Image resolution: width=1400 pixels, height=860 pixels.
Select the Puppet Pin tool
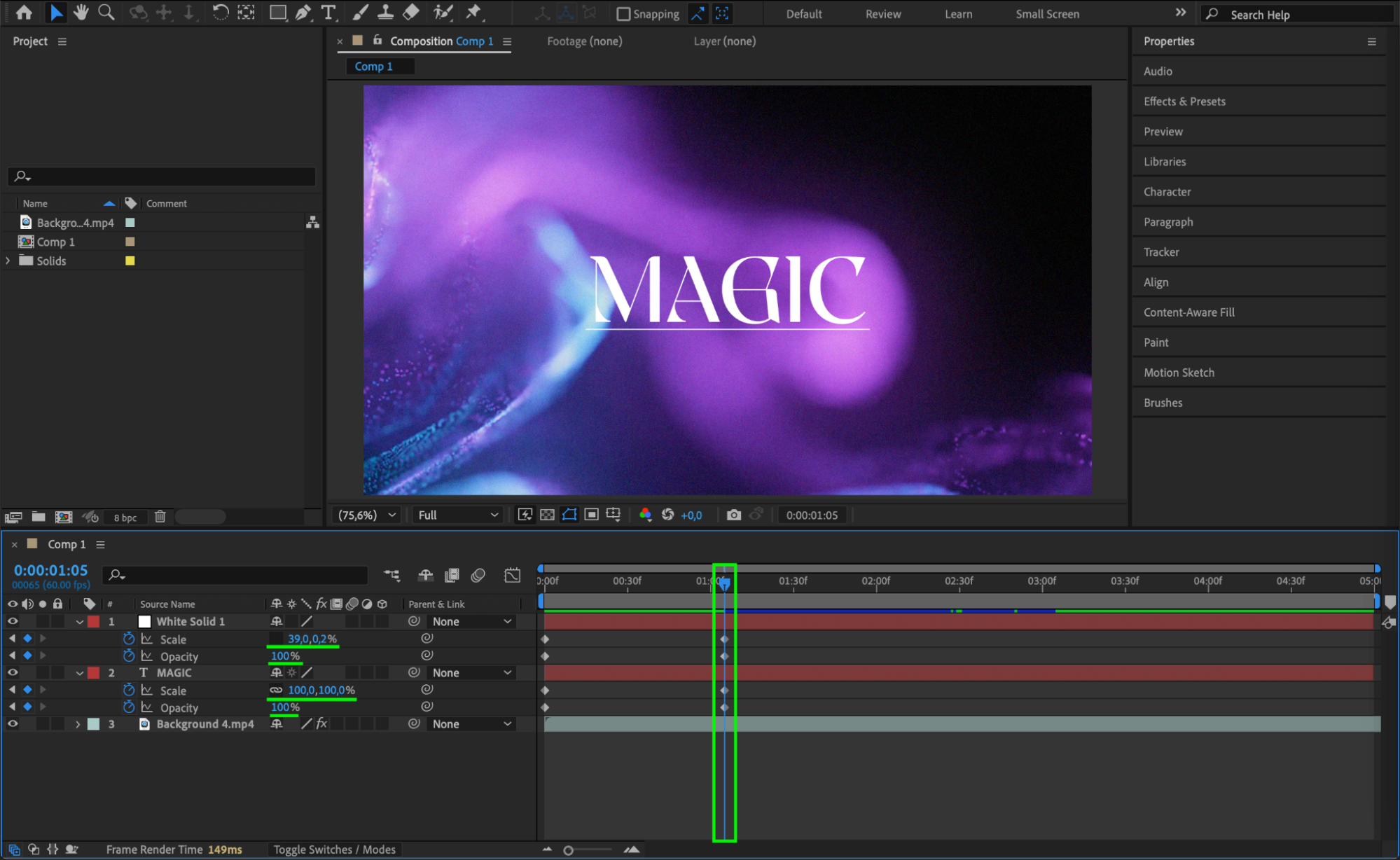pyautogui.click(x=474, y=13)
